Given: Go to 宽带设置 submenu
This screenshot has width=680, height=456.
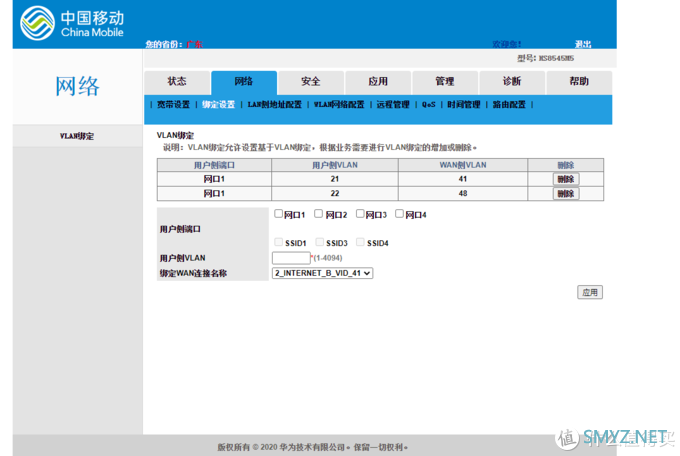Looking at the screenshot, I should [173, 105].
